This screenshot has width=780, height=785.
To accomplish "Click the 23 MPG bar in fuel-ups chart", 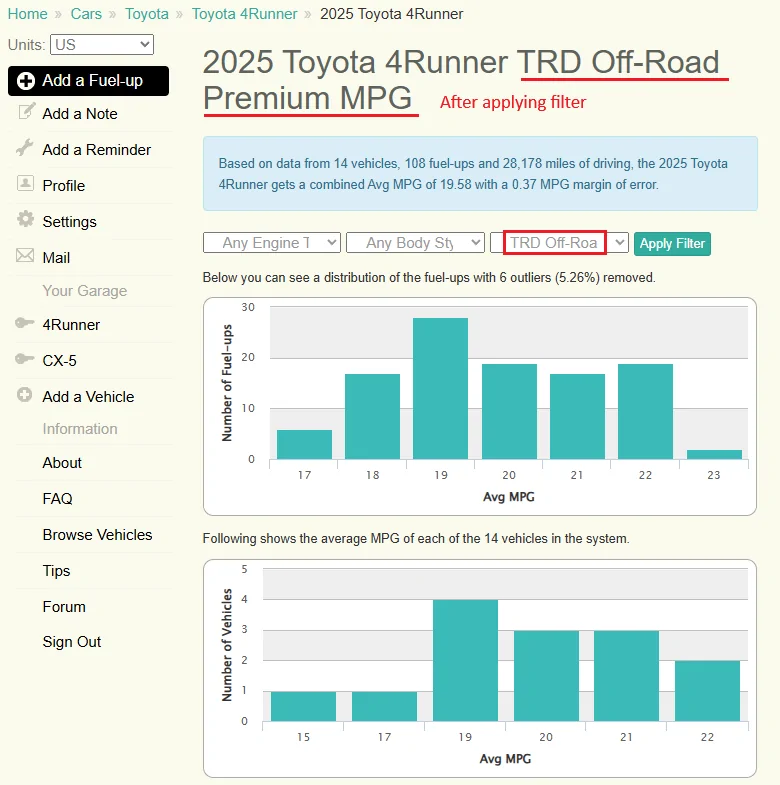I will (x=714, y=455).
